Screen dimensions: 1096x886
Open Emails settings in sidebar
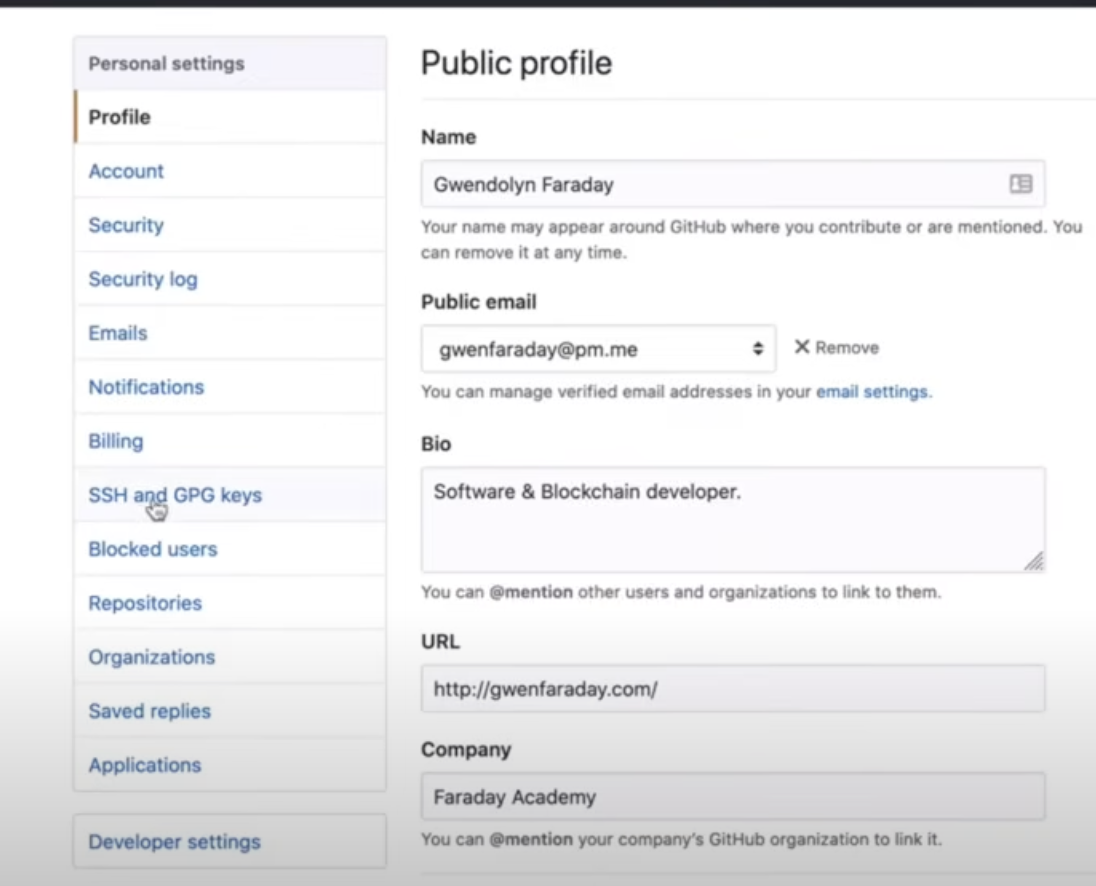tap(118, 333)
